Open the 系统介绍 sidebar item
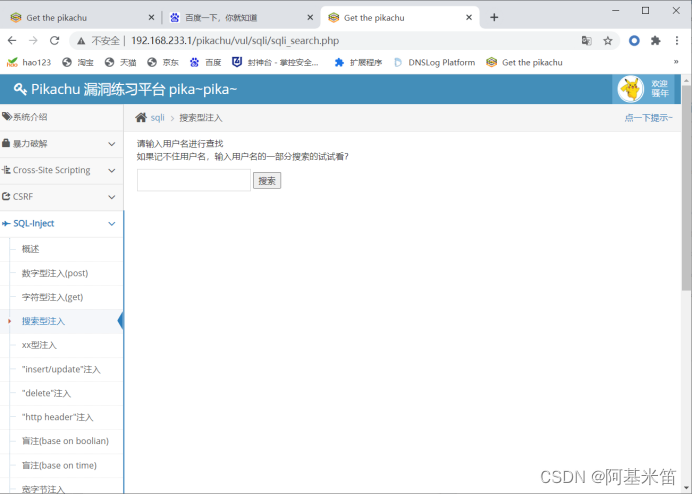This screenshot has width=692, height=495. (62, 117)
